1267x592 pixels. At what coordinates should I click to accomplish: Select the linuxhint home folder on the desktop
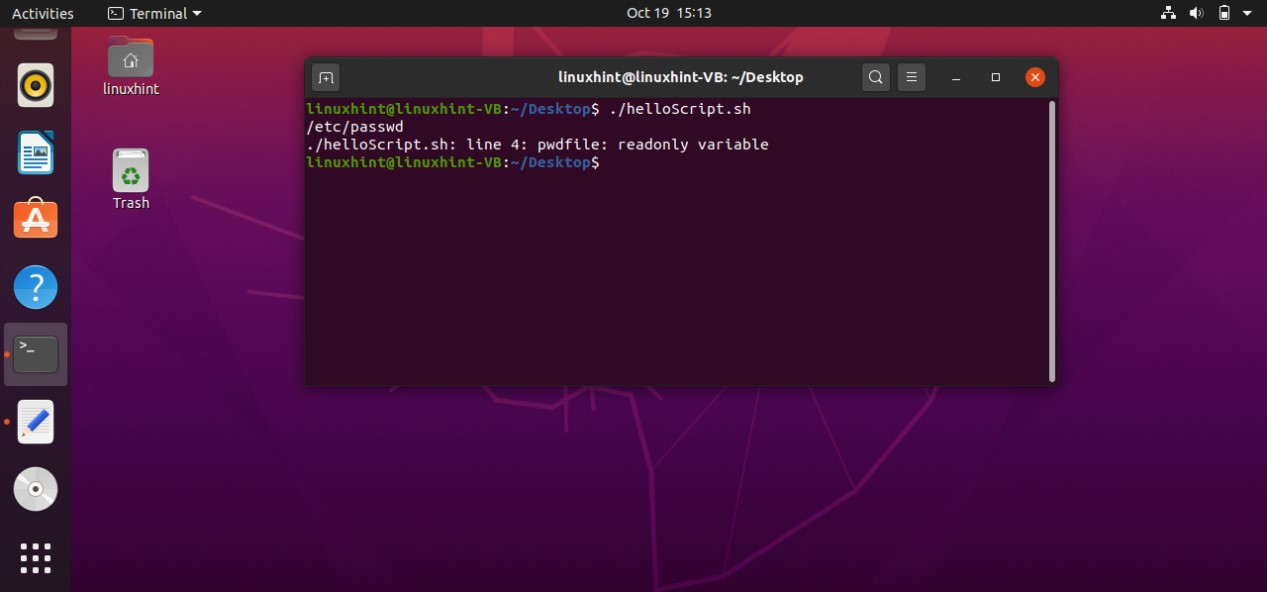point(131,66)
